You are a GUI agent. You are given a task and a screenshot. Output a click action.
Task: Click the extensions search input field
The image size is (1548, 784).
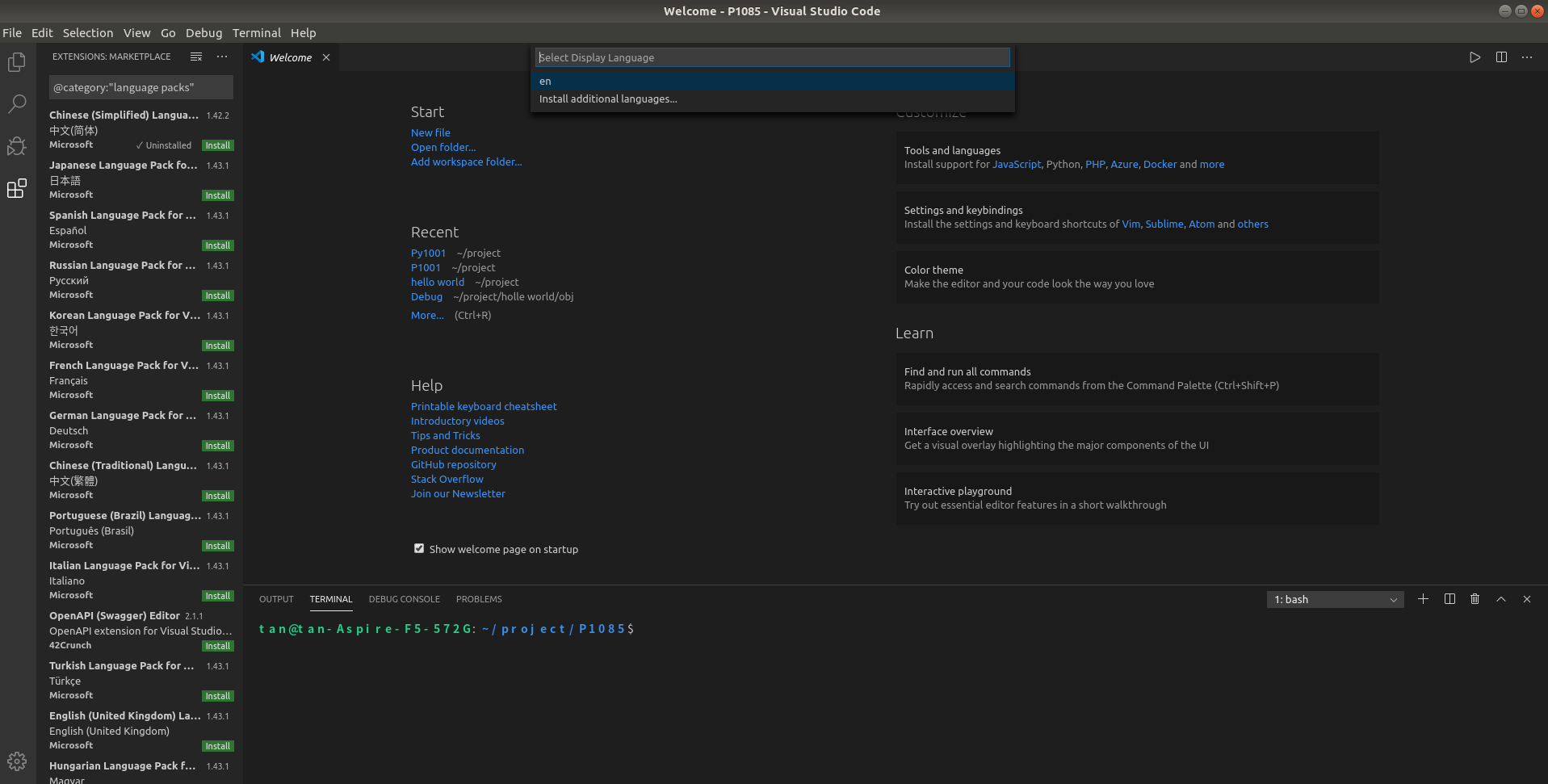coord(141,86)
